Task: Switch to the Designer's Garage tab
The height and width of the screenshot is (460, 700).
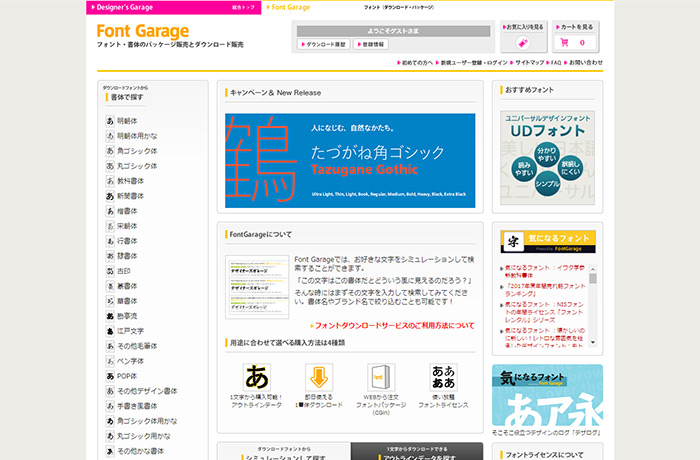Action: (173, 7)
